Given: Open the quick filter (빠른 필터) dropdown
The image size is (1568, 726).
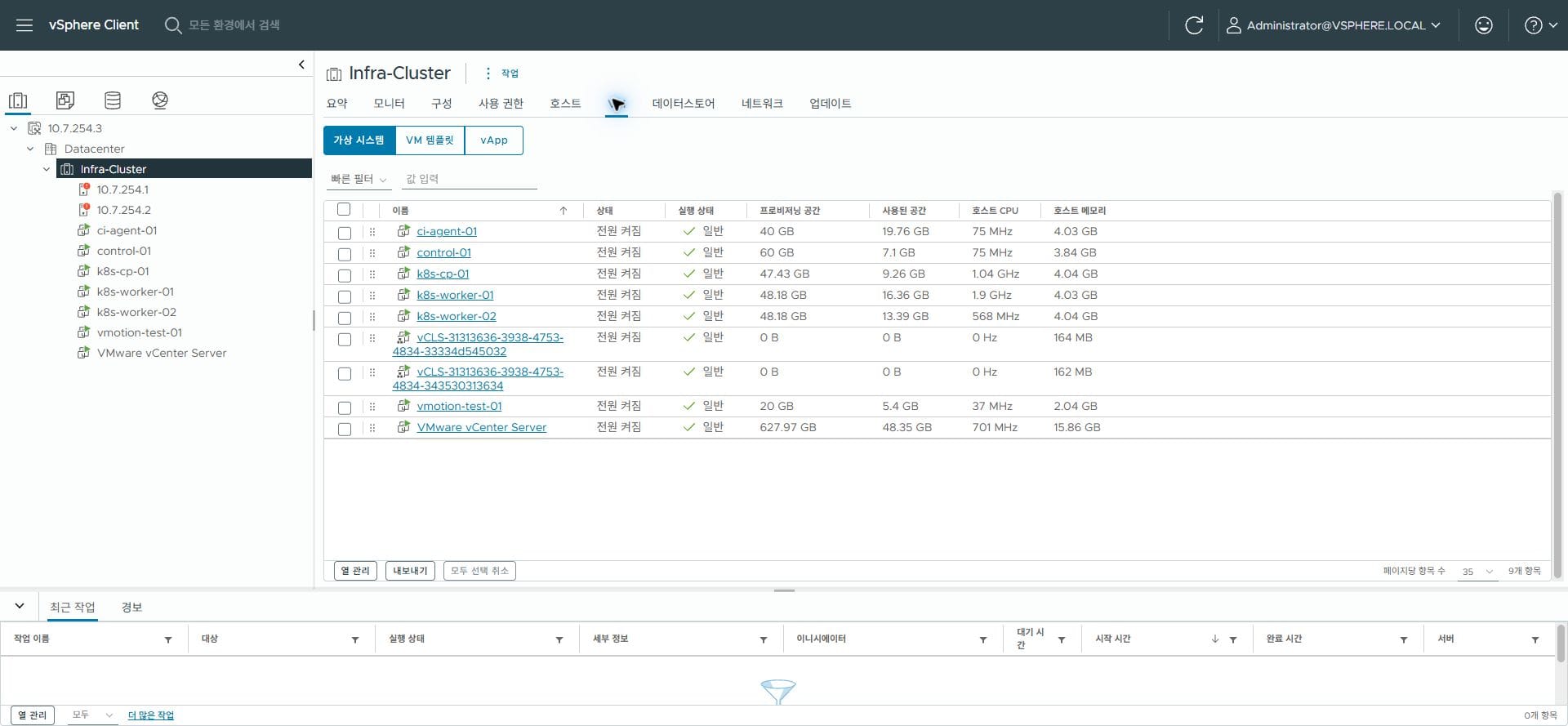Looking at the screenshot, I should [x=359, y=179].
